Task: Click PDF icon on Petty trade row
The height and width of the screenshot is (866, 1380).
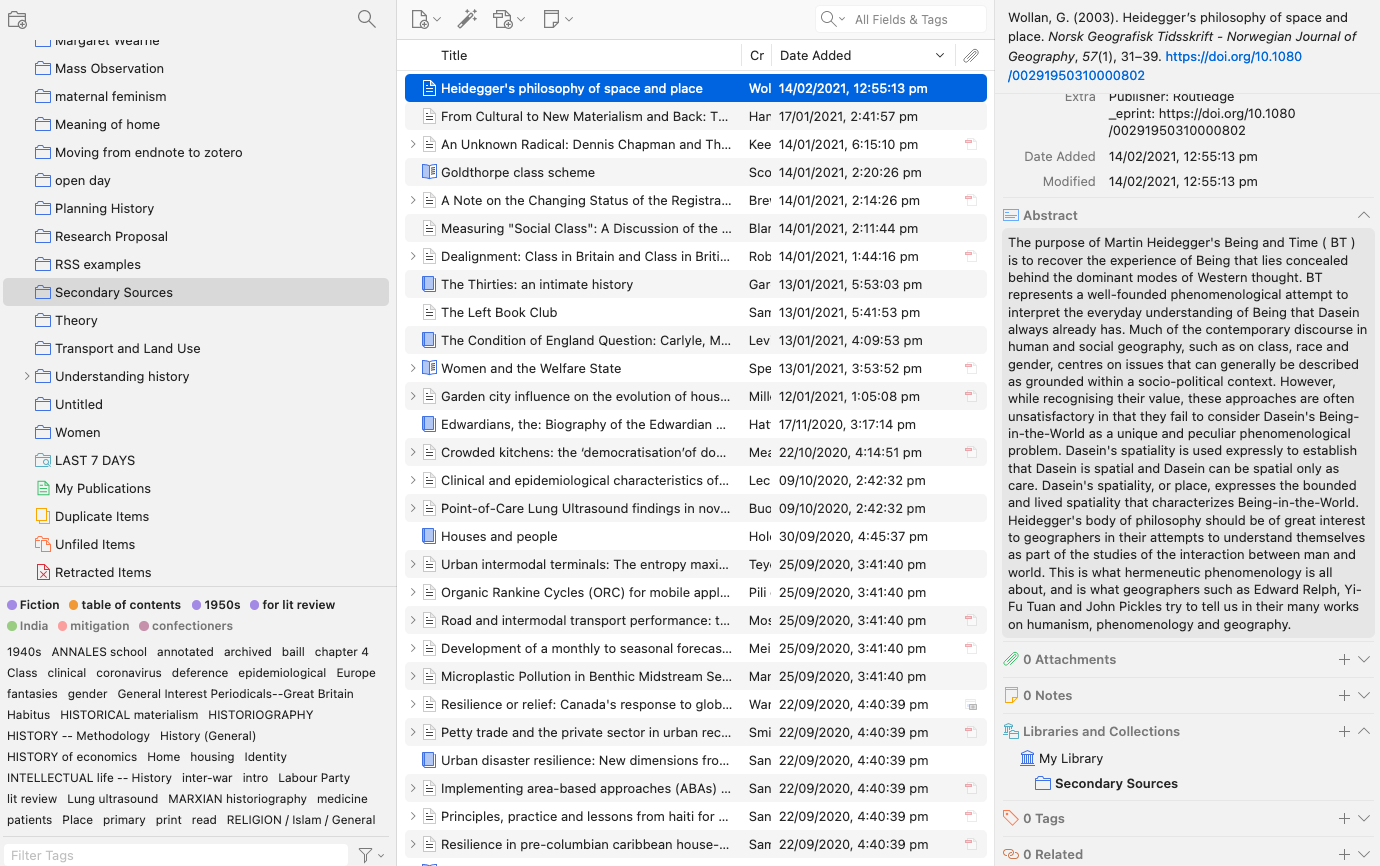Action: point(970,732)
